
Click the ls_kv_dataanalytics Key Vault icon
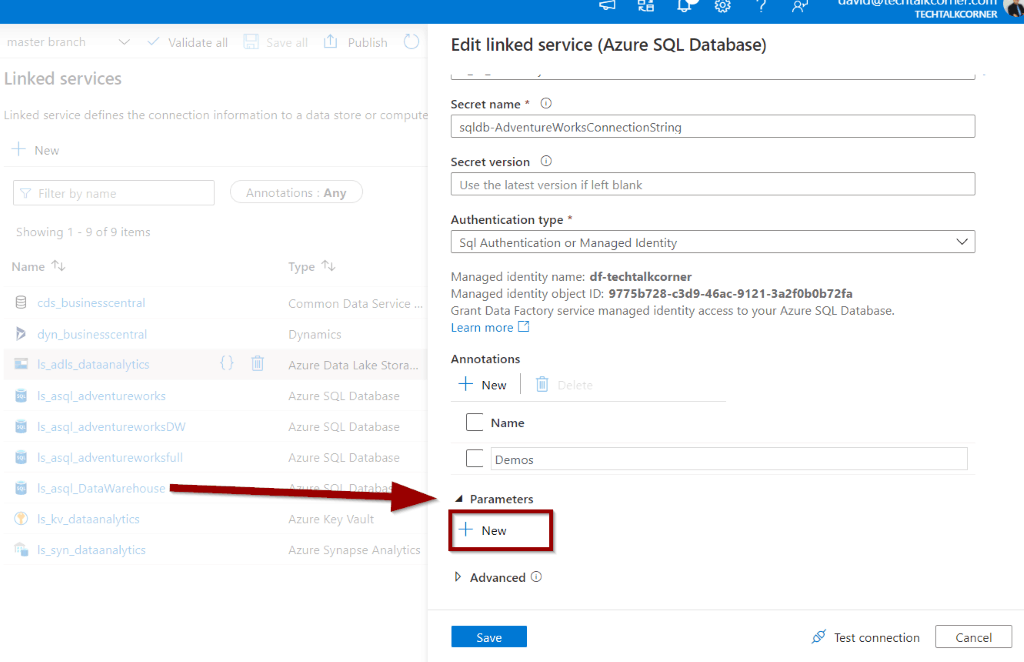[21, 518]
